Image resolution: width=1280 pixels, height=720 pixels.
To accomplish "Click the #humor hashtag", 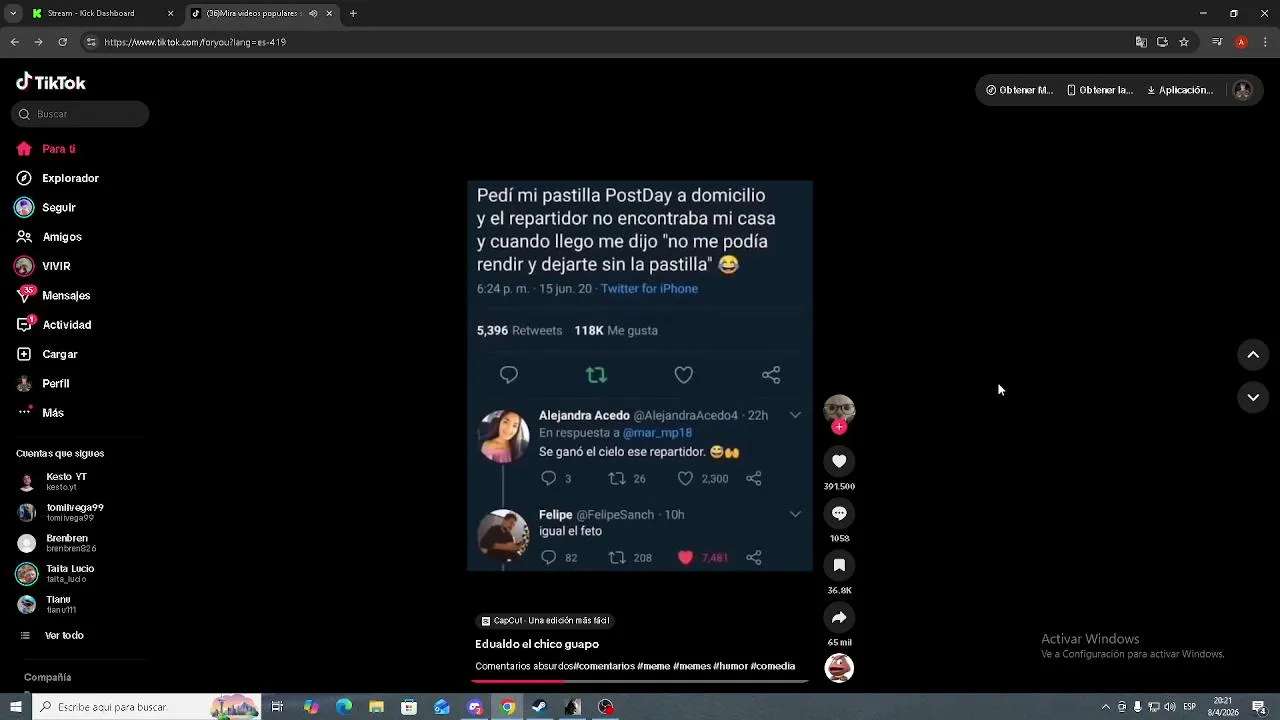I will 729,666.
